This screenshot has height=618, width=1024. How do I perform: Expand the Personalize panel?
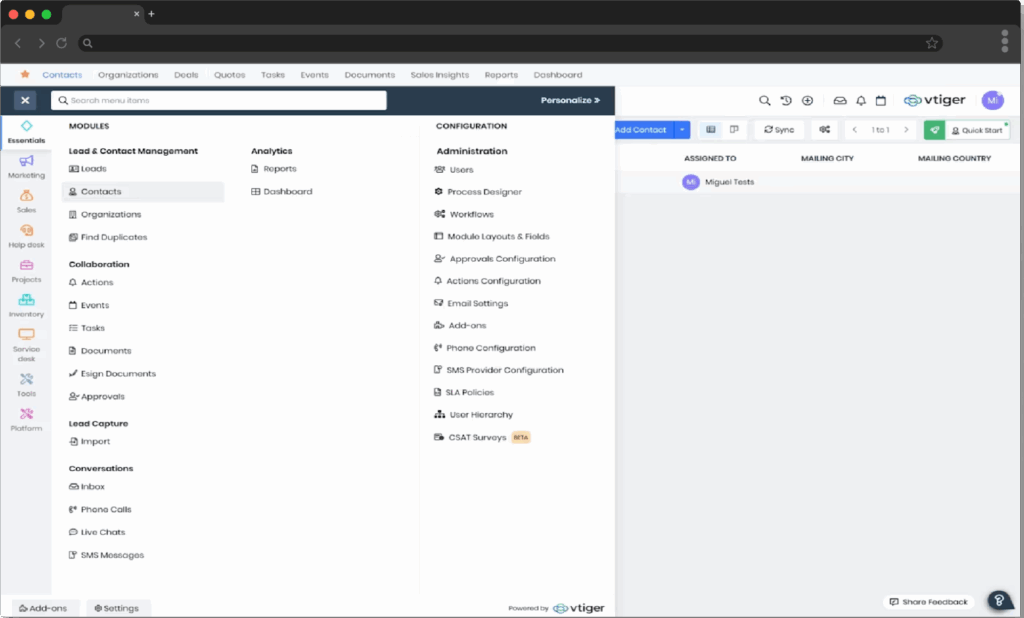pos(570,100)
